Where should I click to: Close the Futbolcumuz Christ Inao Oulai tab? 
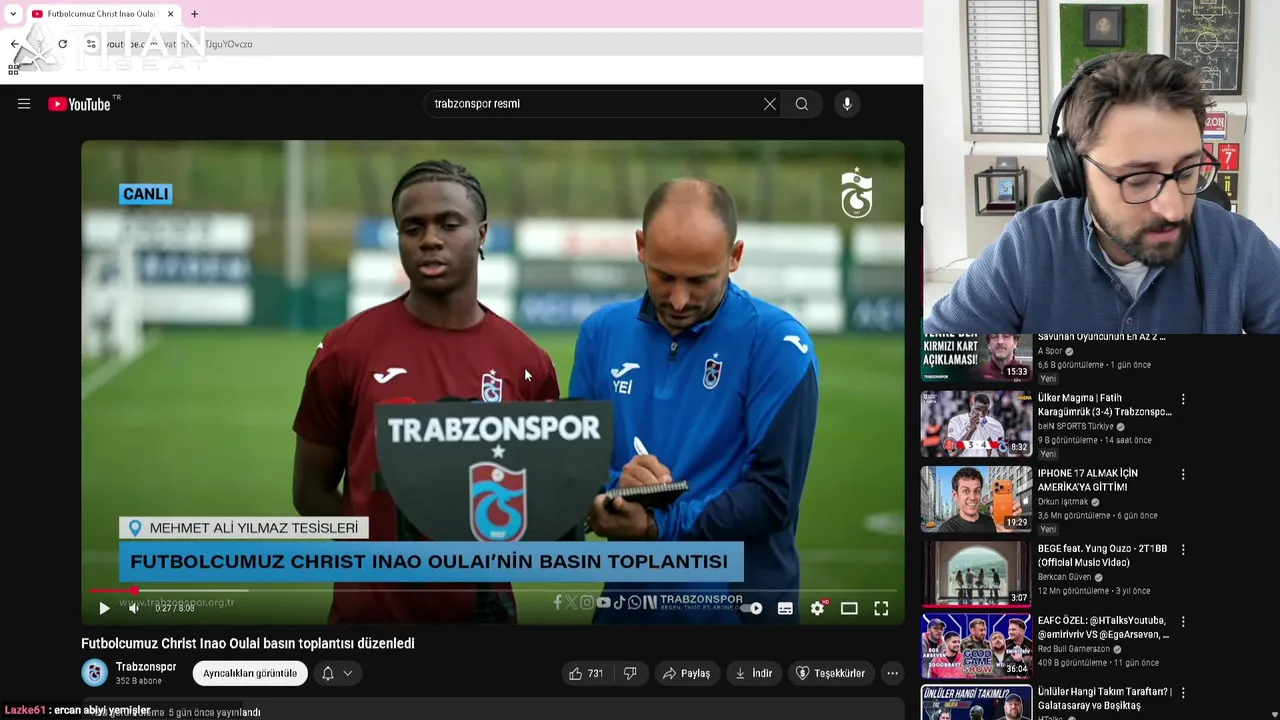170,14
